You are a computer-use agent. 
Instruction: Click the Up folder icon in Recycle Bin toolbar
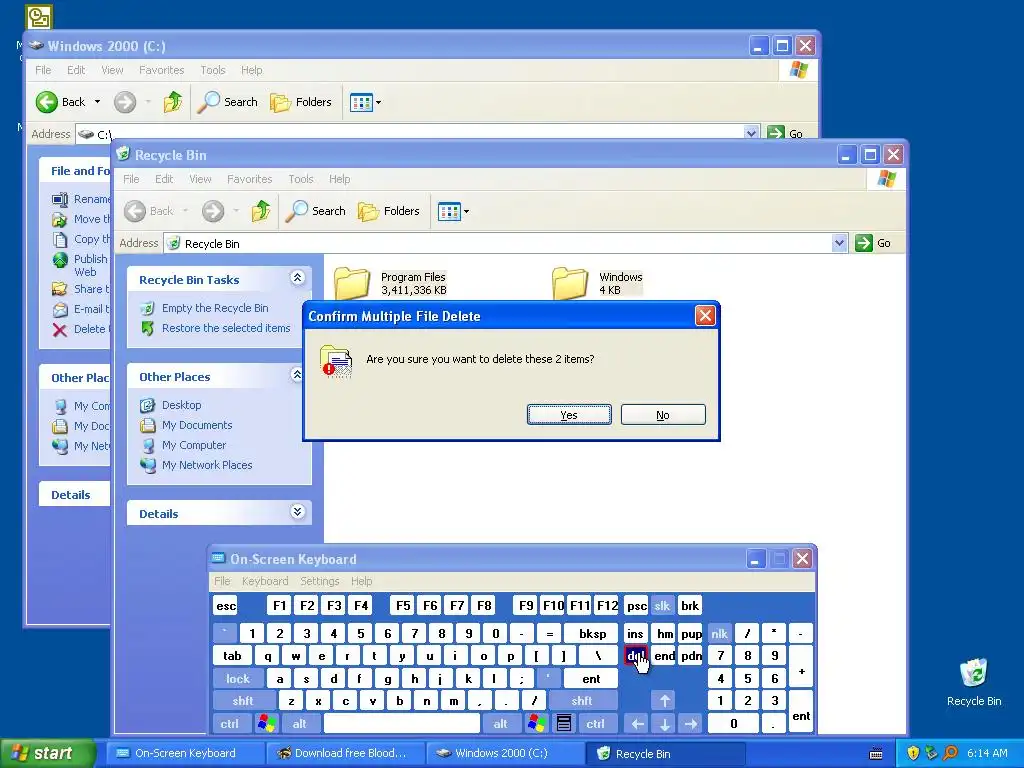(261, 211)
